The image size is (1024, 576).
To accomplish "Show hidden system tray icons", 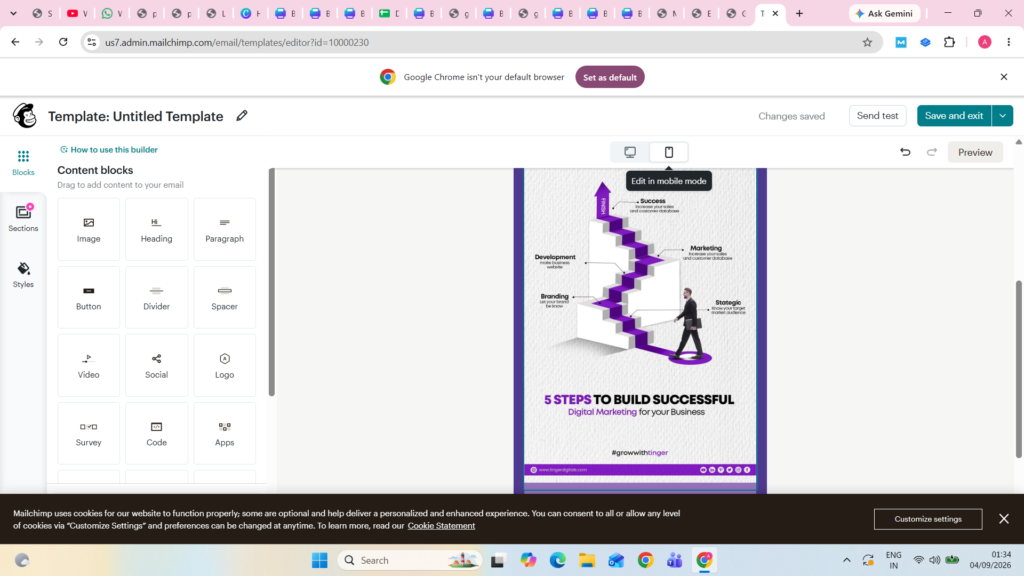I will (x=846, y=560).
